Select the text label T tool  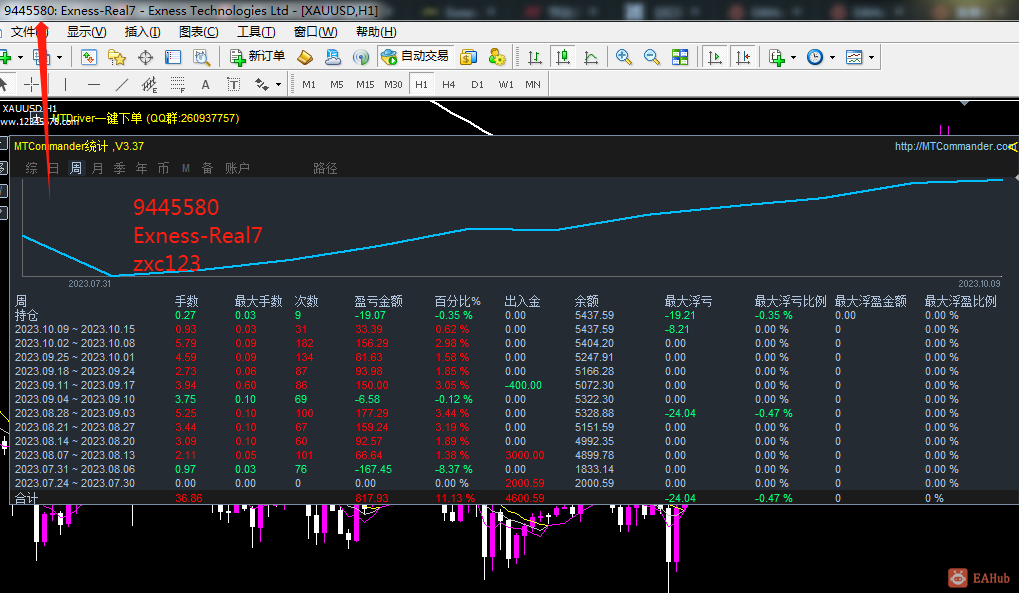(x=233, y=85)
